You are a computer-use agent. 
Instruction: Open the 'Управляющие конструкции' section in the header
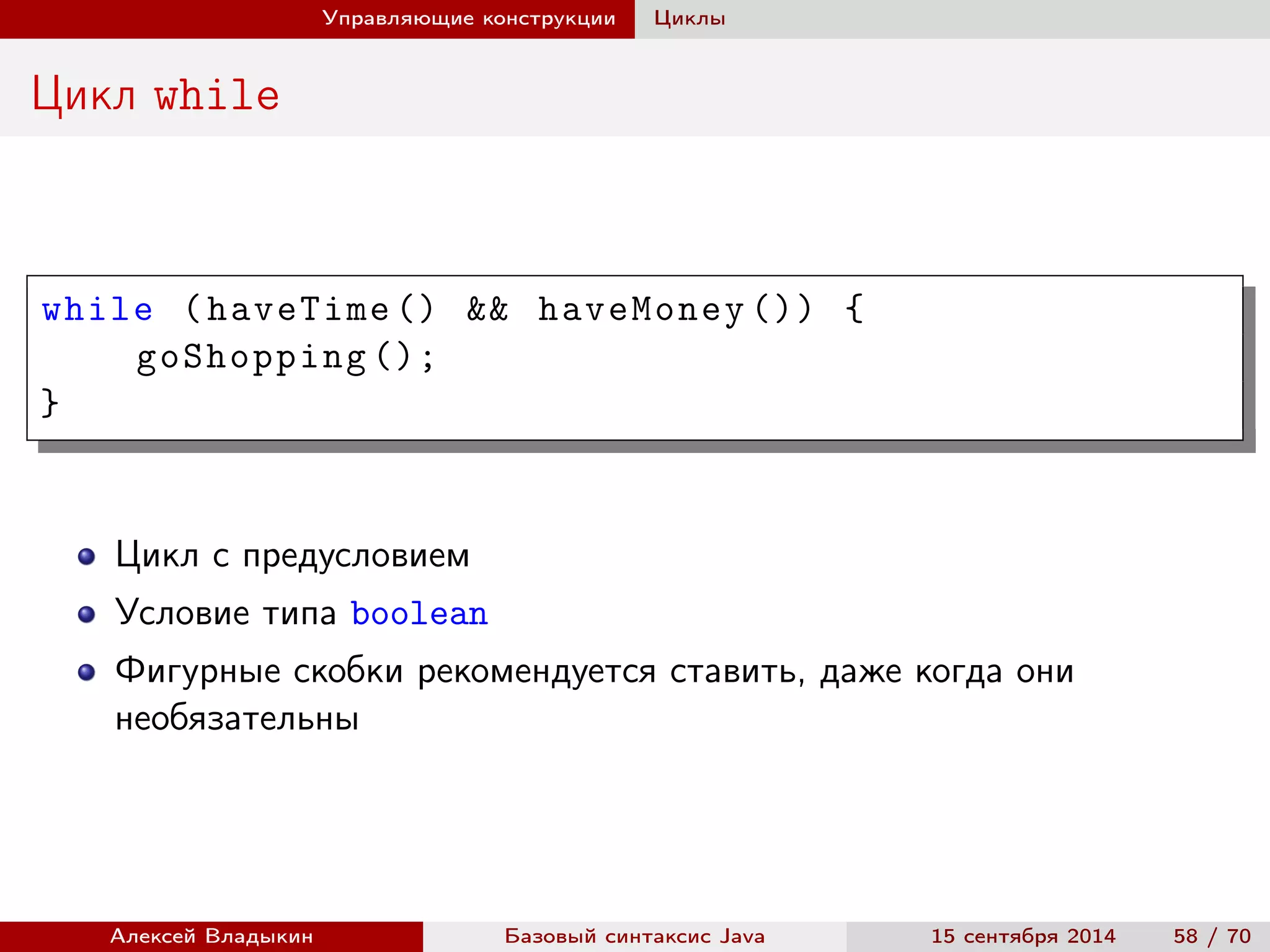pyautogui.click(x=469, y=19)
